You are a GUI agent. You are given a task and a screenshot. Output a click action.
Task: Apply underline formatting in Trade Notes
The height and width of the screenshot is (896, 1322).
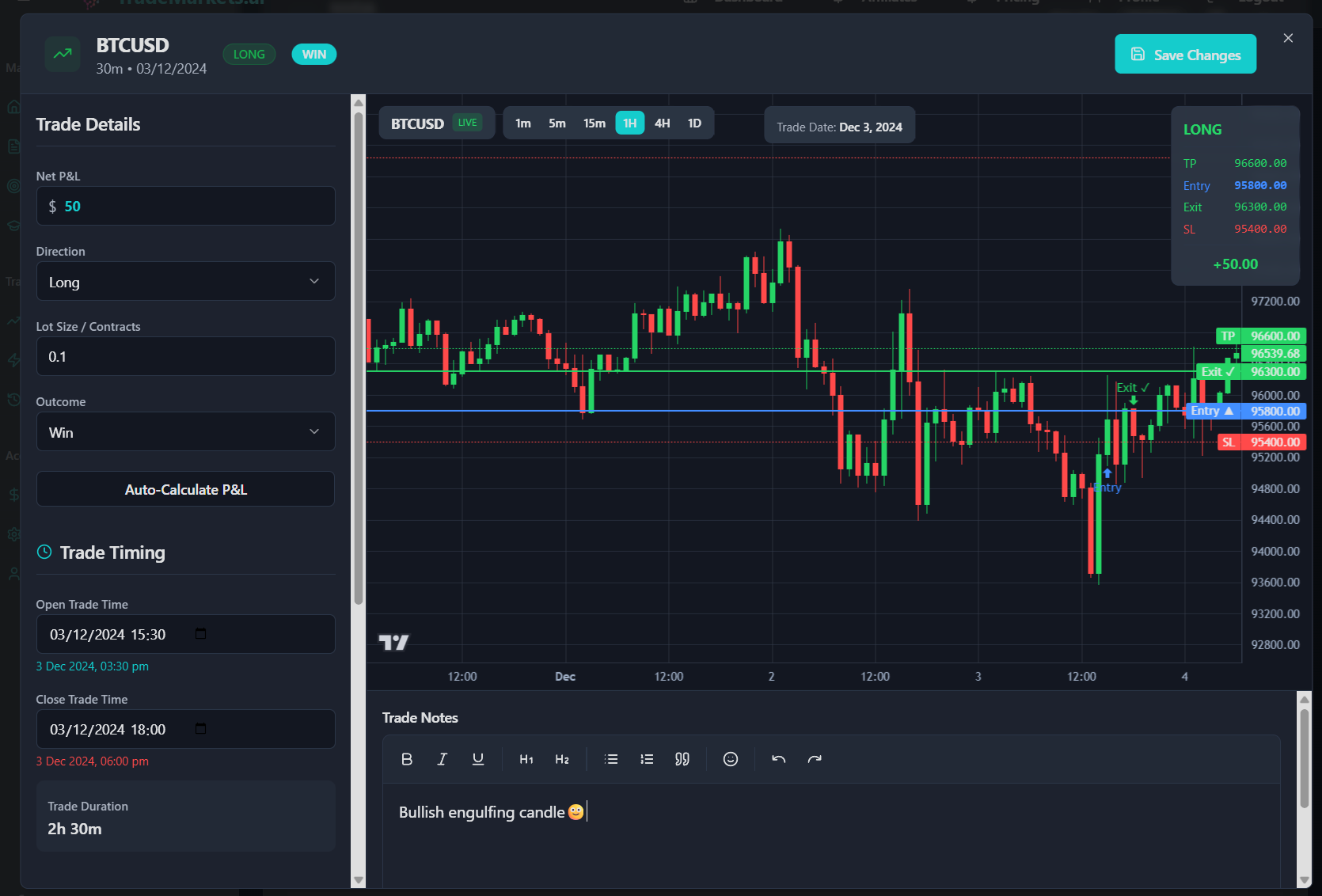click(478, 758)
